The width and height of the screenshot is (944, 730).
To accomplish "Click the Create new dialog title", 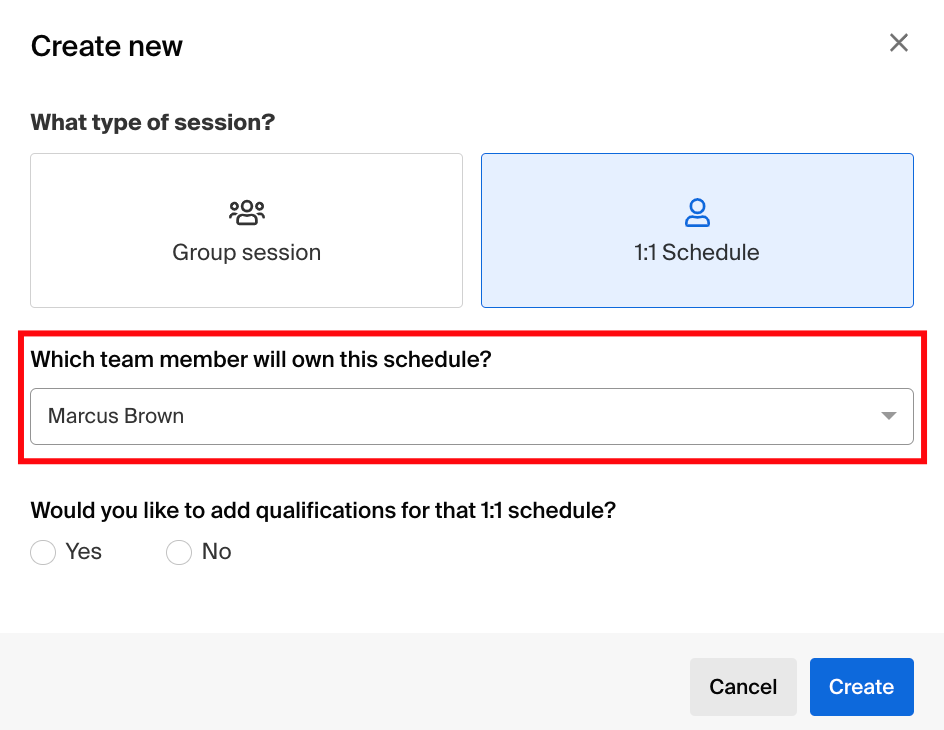I will point(106,46).
